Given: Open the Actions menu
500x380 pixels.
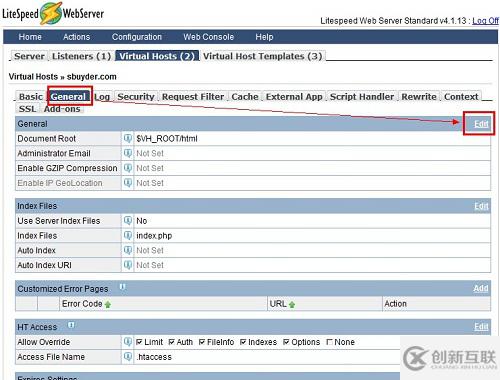Looking at the screenshot, I should (77, 37).
